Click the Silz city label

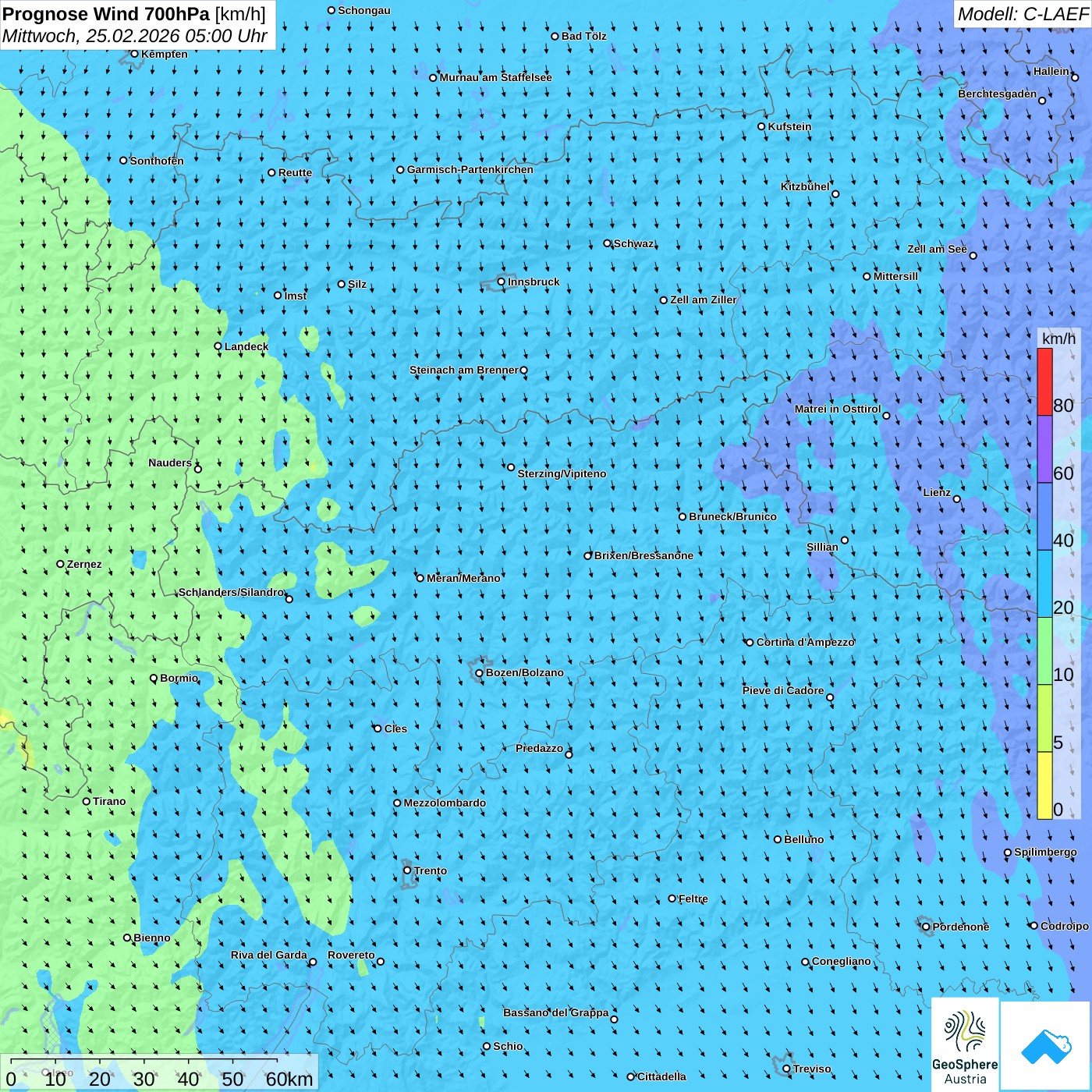357,284
